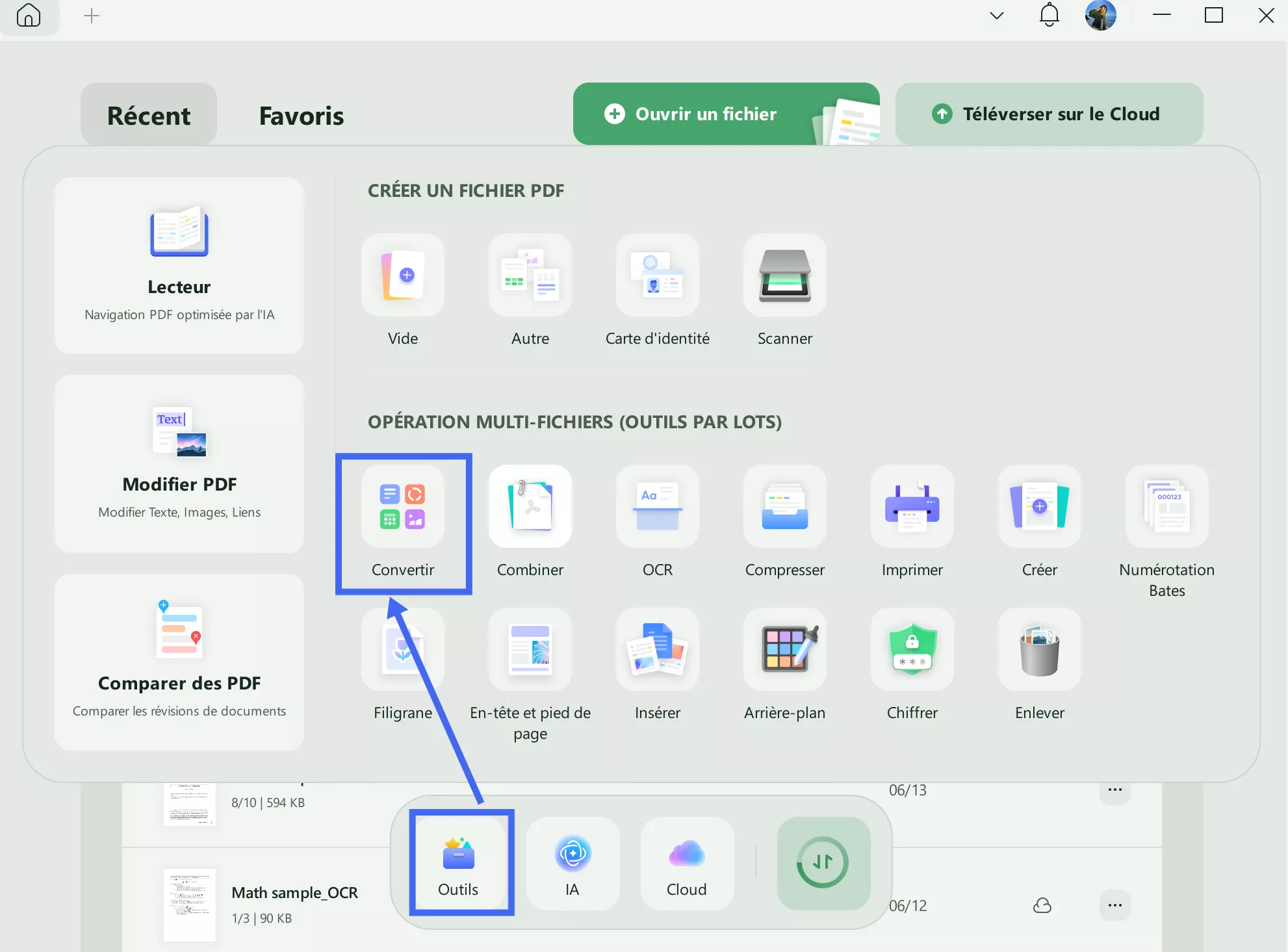Expand the chevron menu near the notification bell
This screenshot has height=952, width=1288.
[996, 15]
